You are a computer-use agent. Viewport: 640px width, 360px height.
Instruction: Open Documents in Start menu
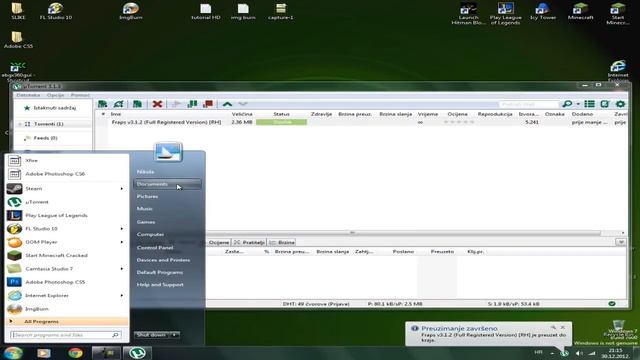pos(167,184)
